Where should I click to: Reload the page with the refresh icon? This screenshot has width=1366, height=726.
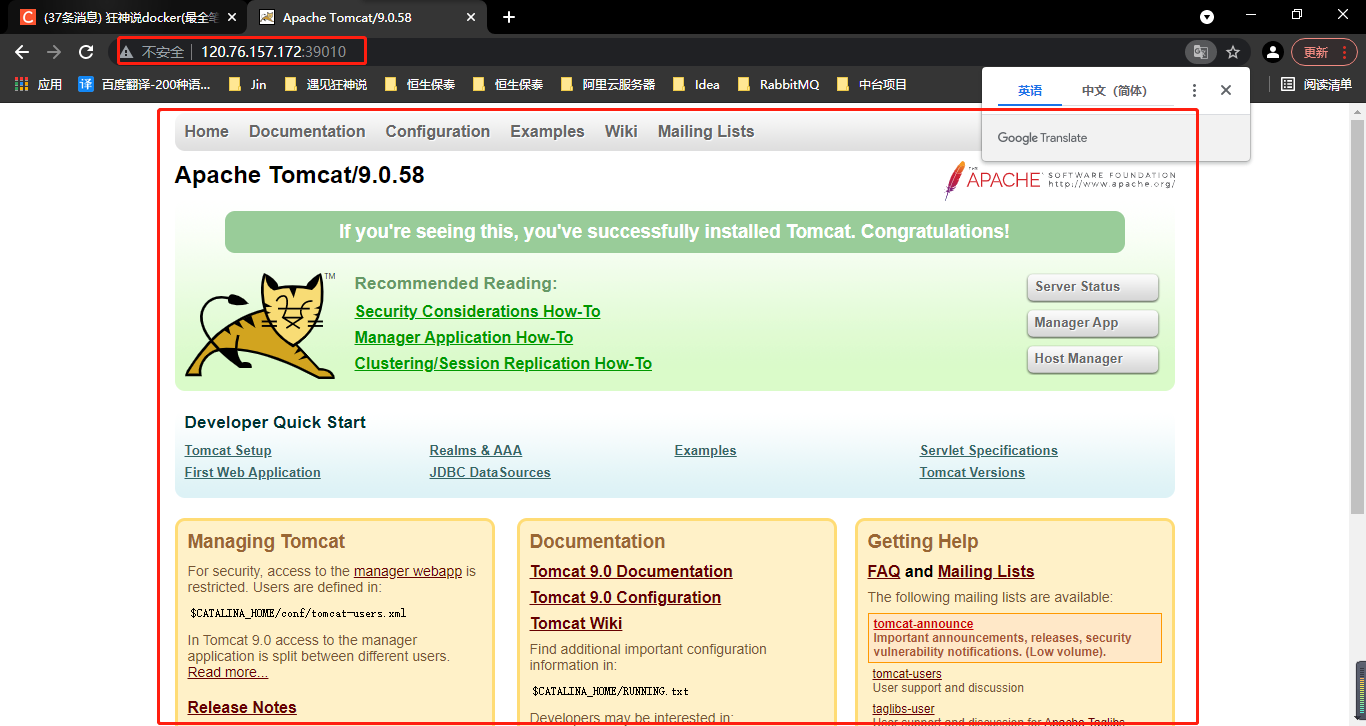(x=86, y=52)
